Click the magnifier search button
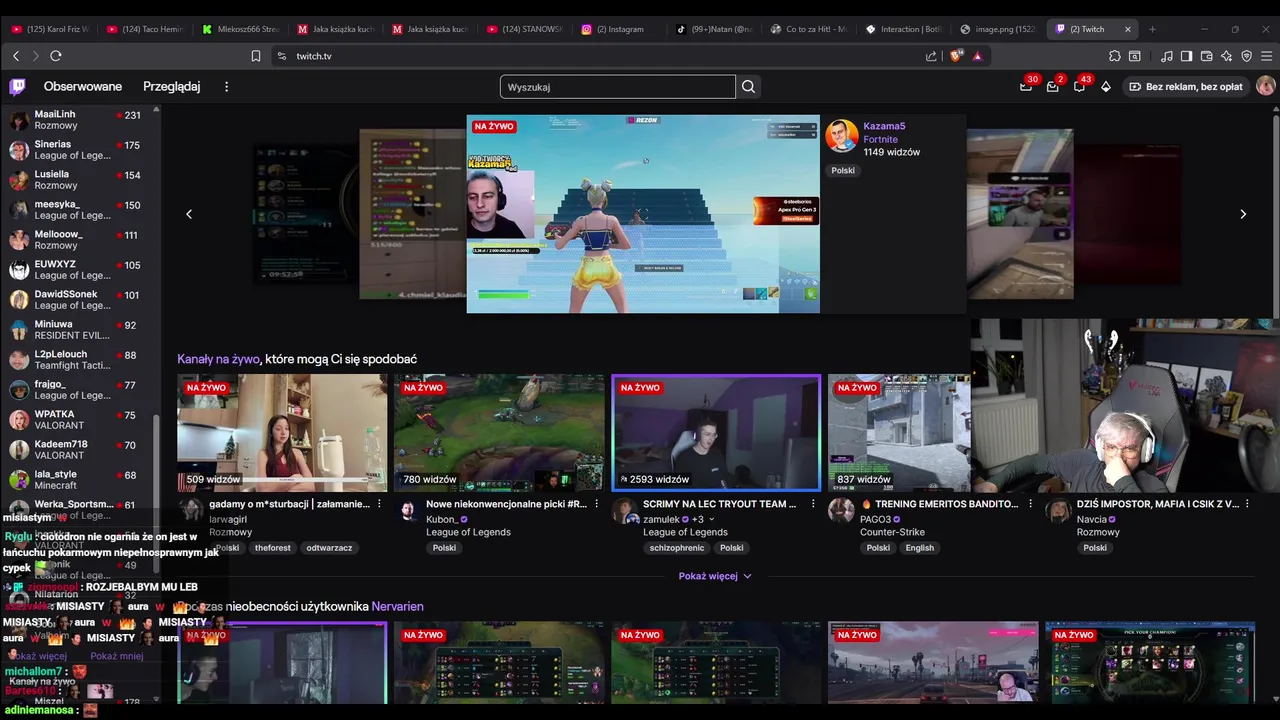Screen dimensions: 1280x720 point(748,87)
